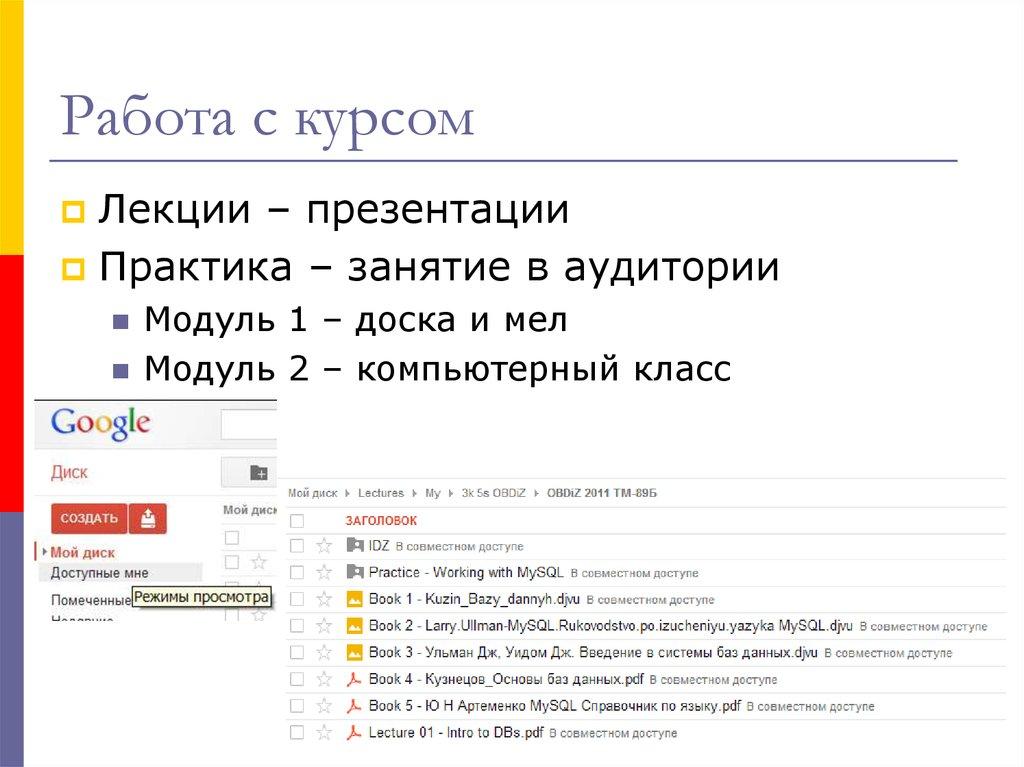
Task: Click the PDF icon next to Lecture 01
Action: pyautogui.click(x=354, y=732)
